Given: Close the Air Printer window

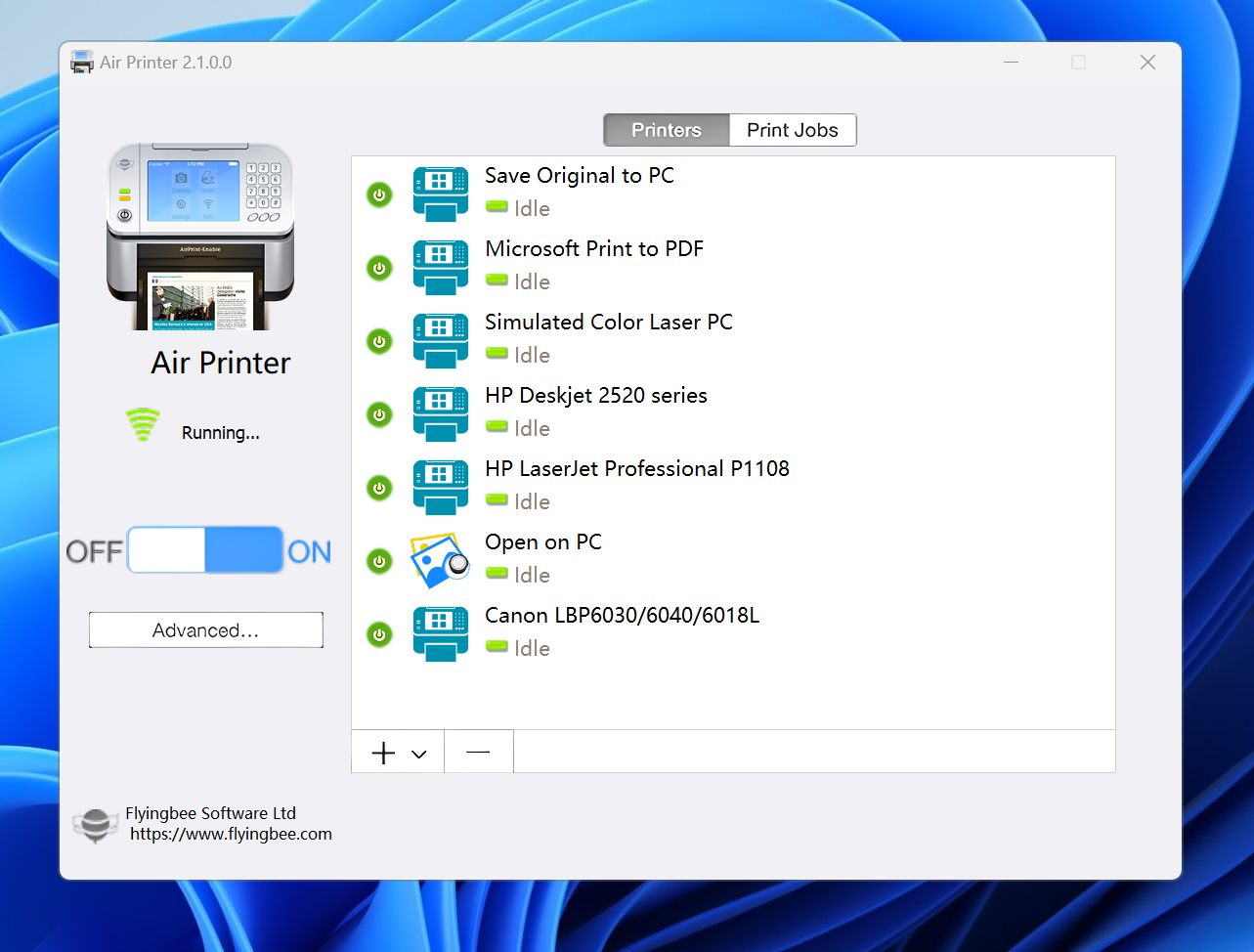Looking at the screenshot, I should tap(1147, 63).
